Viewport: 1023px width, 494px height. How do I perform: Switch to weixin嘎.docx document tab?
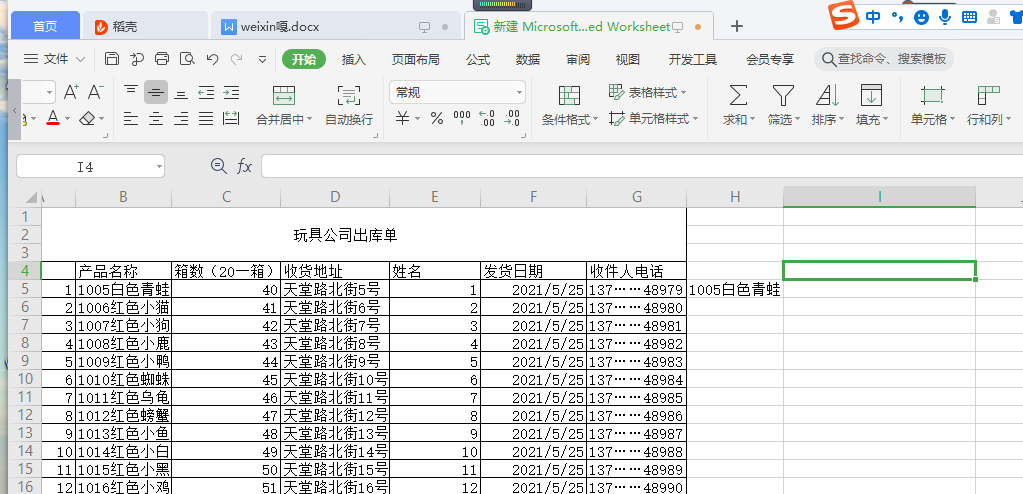click(336, 27)
